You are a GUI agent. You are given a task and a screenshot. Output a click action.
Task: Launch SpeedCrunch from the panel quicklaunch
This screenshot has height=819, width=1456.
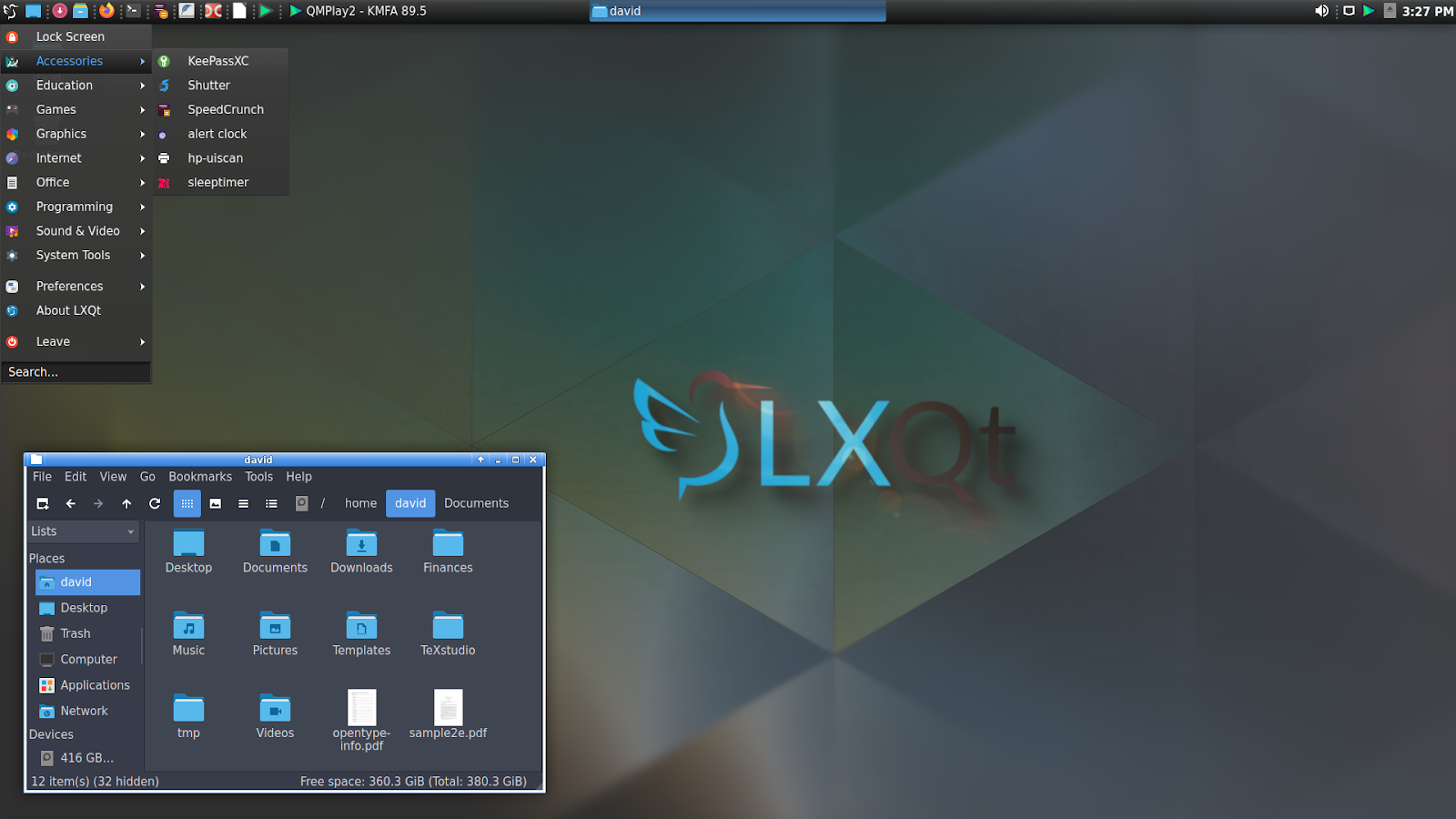coord(161,11)
